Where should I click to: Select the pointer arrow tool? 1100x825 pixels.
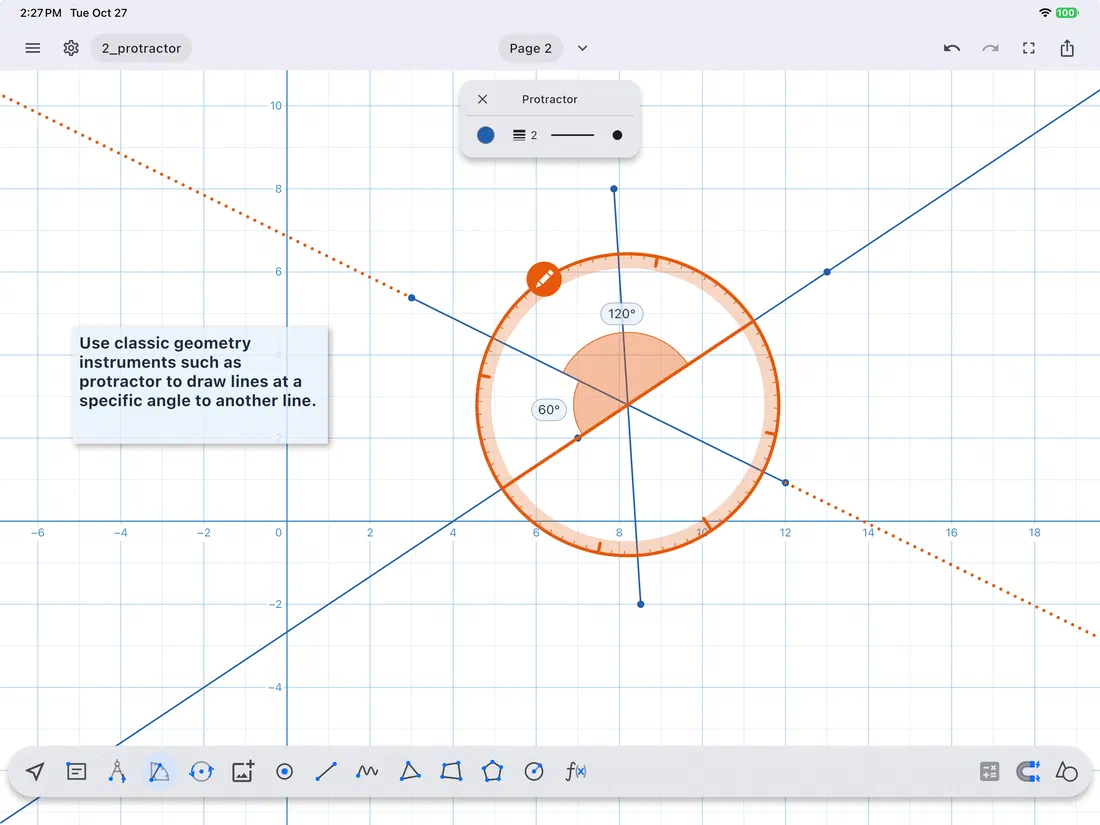(x=35, y=772)
